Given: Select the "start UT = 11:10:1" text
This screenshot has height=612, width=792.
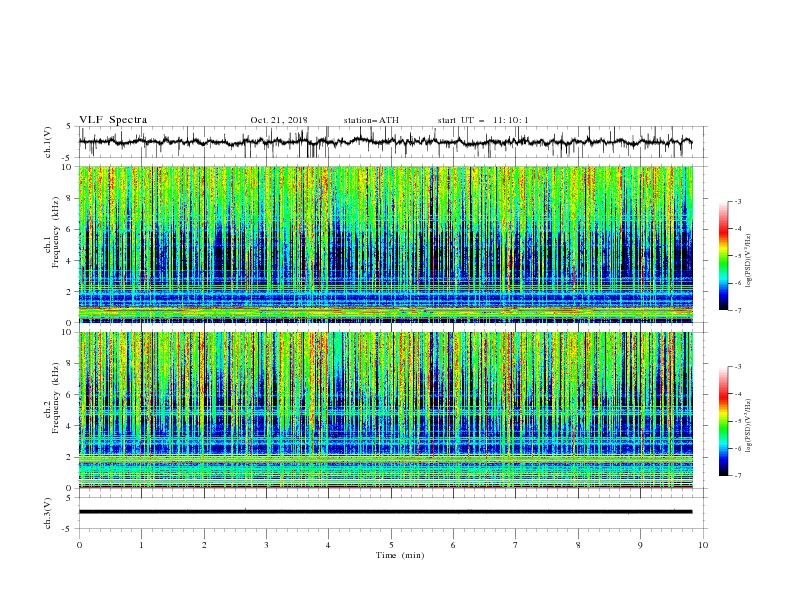Looking at the screenshot, I should coord(483,120).
